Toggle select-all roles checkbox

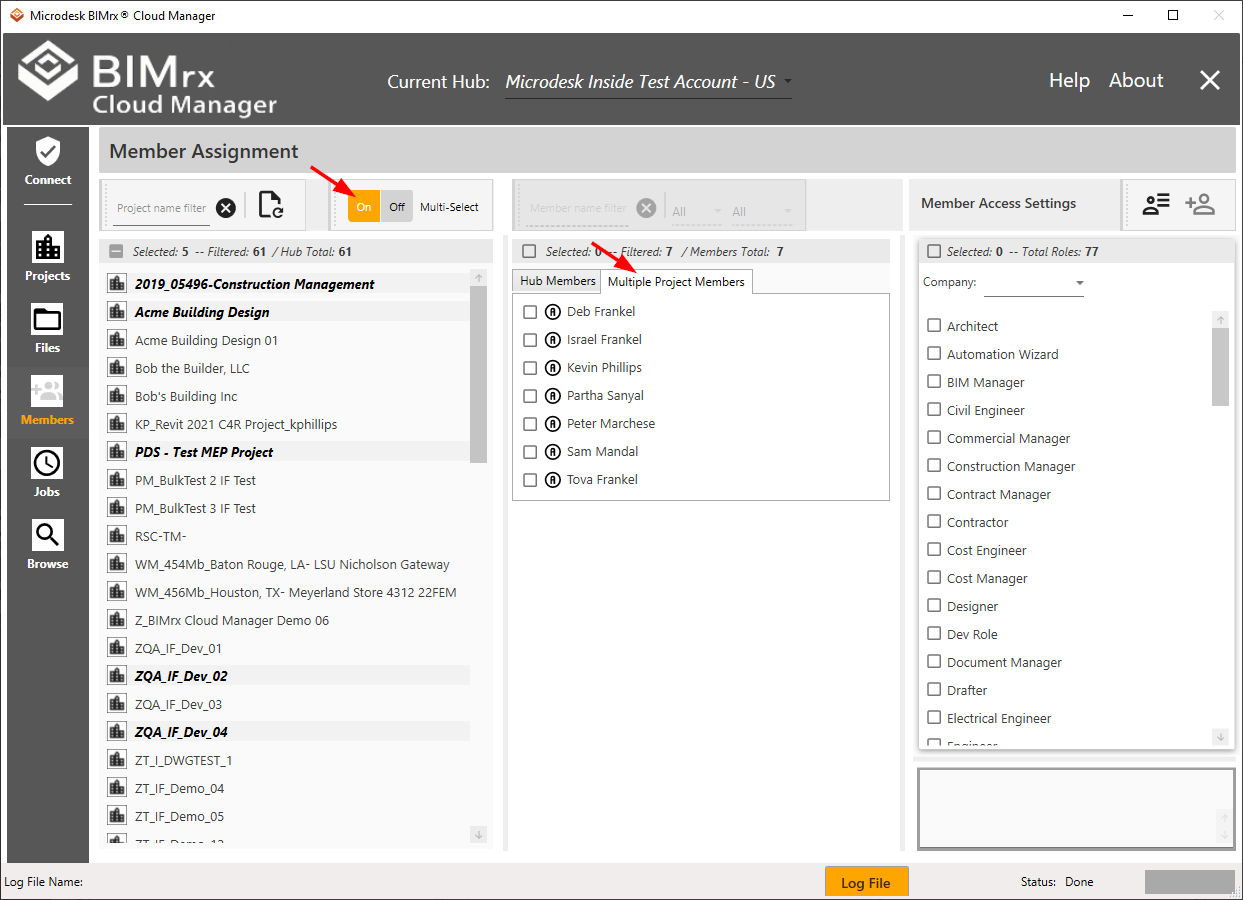click(x=934, y=252)
